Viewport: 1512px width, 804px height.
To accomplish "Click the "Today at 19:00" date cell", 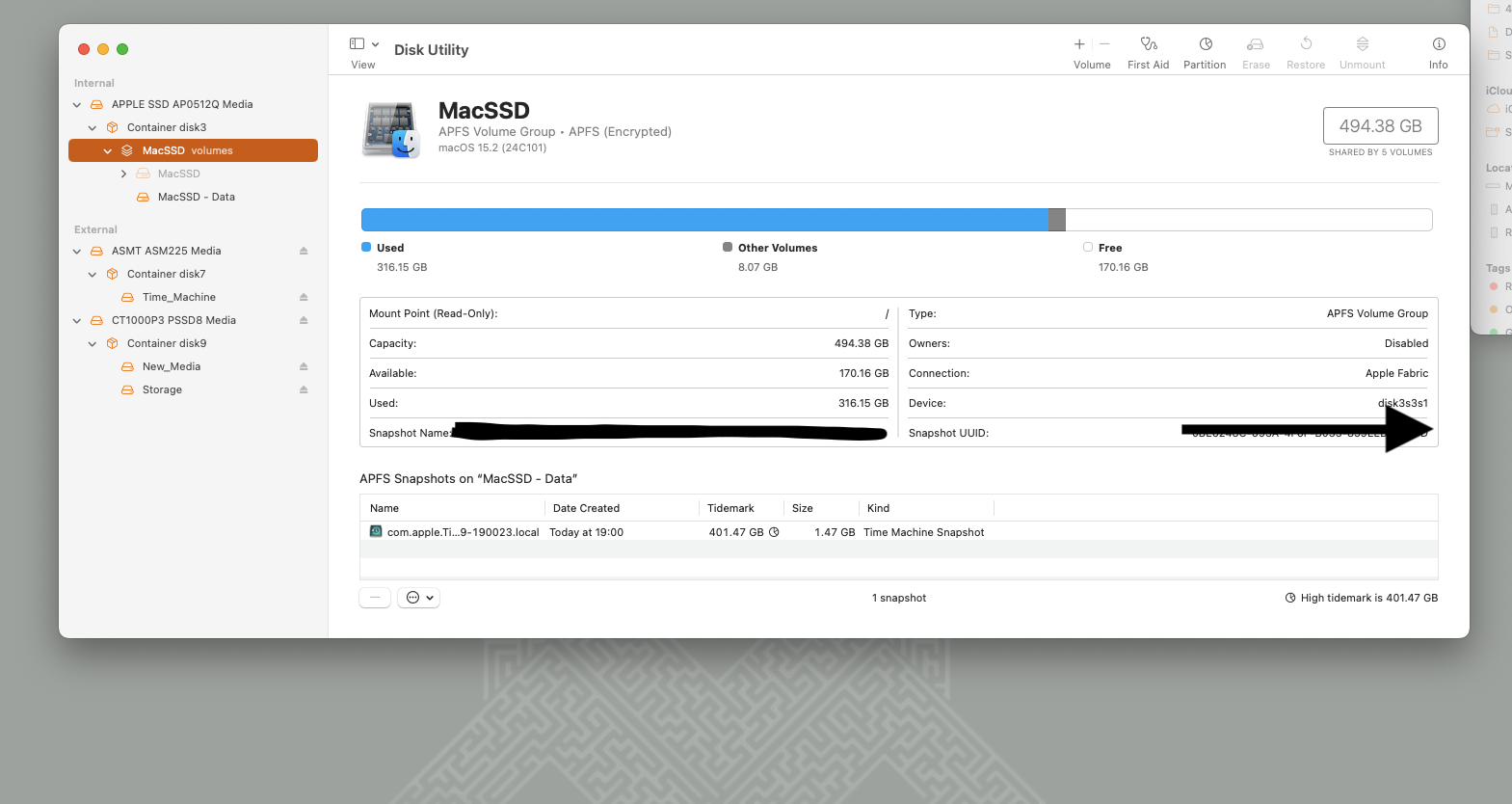I will click(x=587, y=532).
